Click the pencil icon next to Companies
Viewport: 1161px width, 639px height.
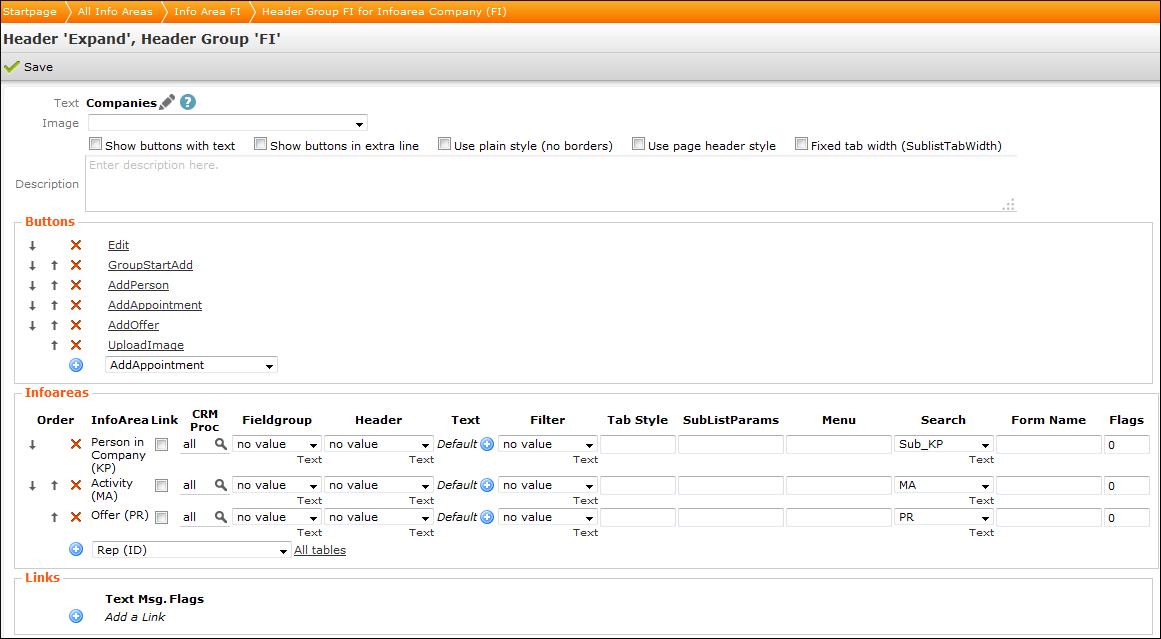(167, 102)
